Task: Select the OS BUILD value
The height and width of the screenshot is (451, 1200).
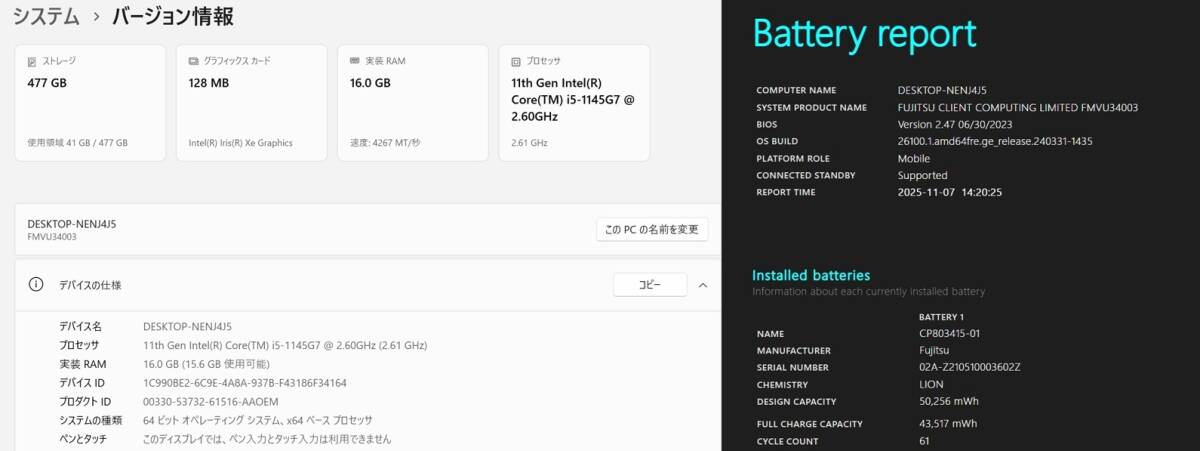Action: pos(995,141)
